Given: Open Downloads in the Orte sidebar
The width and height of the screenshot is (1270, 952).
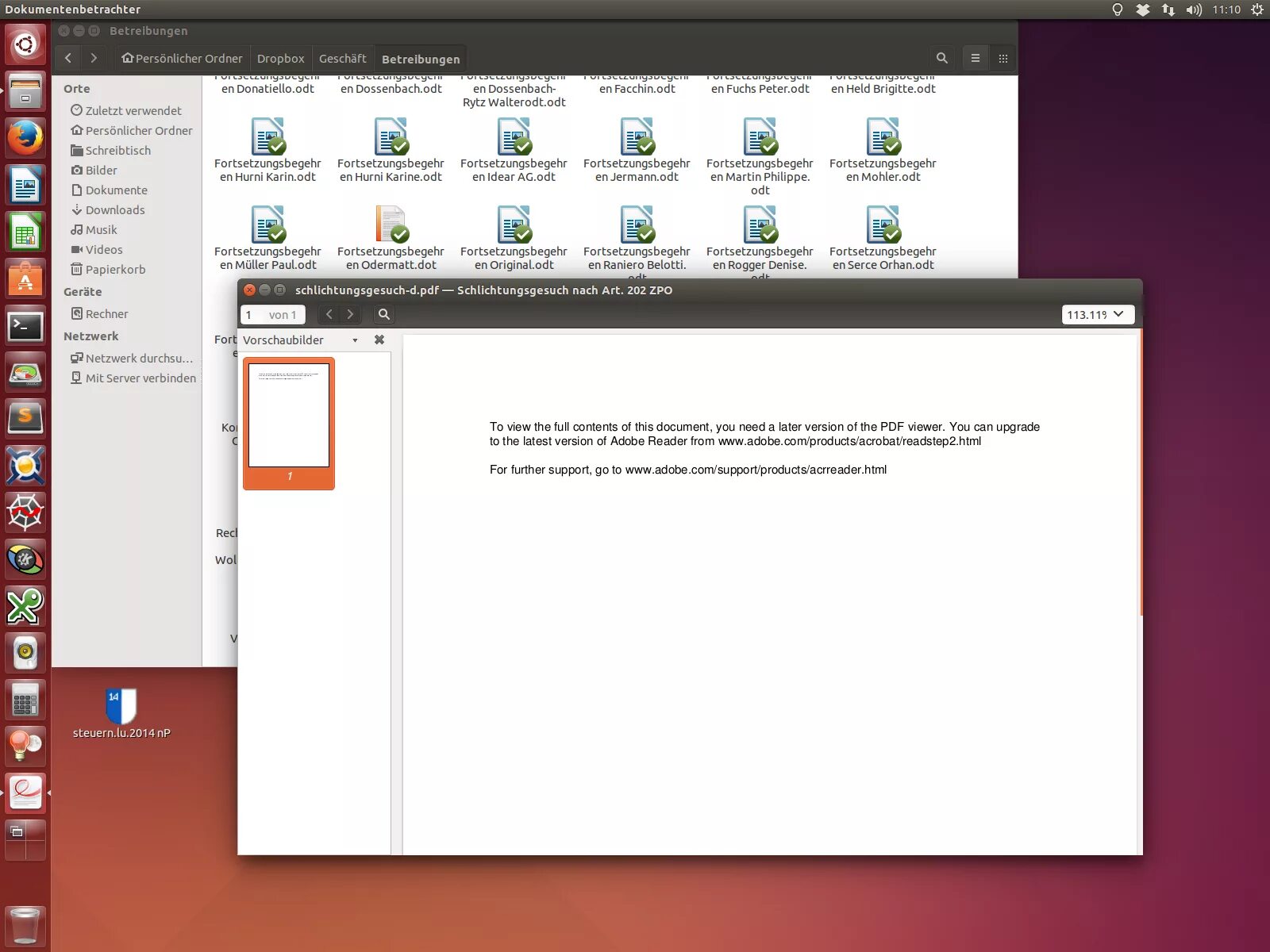Looking at the screenshot, I should coord(115,209).
